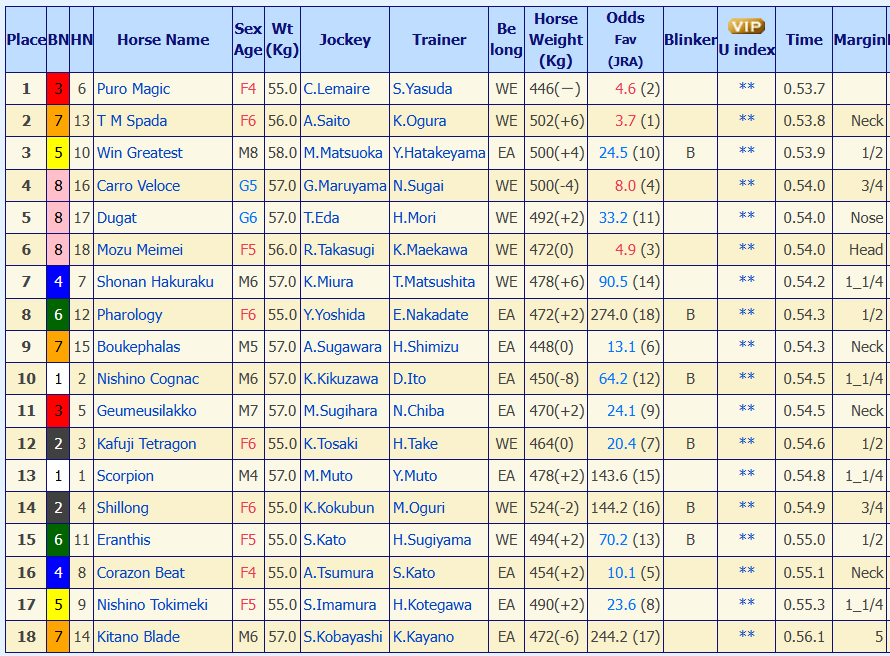The image size is (890, 656).
Task: Click jockey M.Matsuoka link
Action: coord(343,153)
